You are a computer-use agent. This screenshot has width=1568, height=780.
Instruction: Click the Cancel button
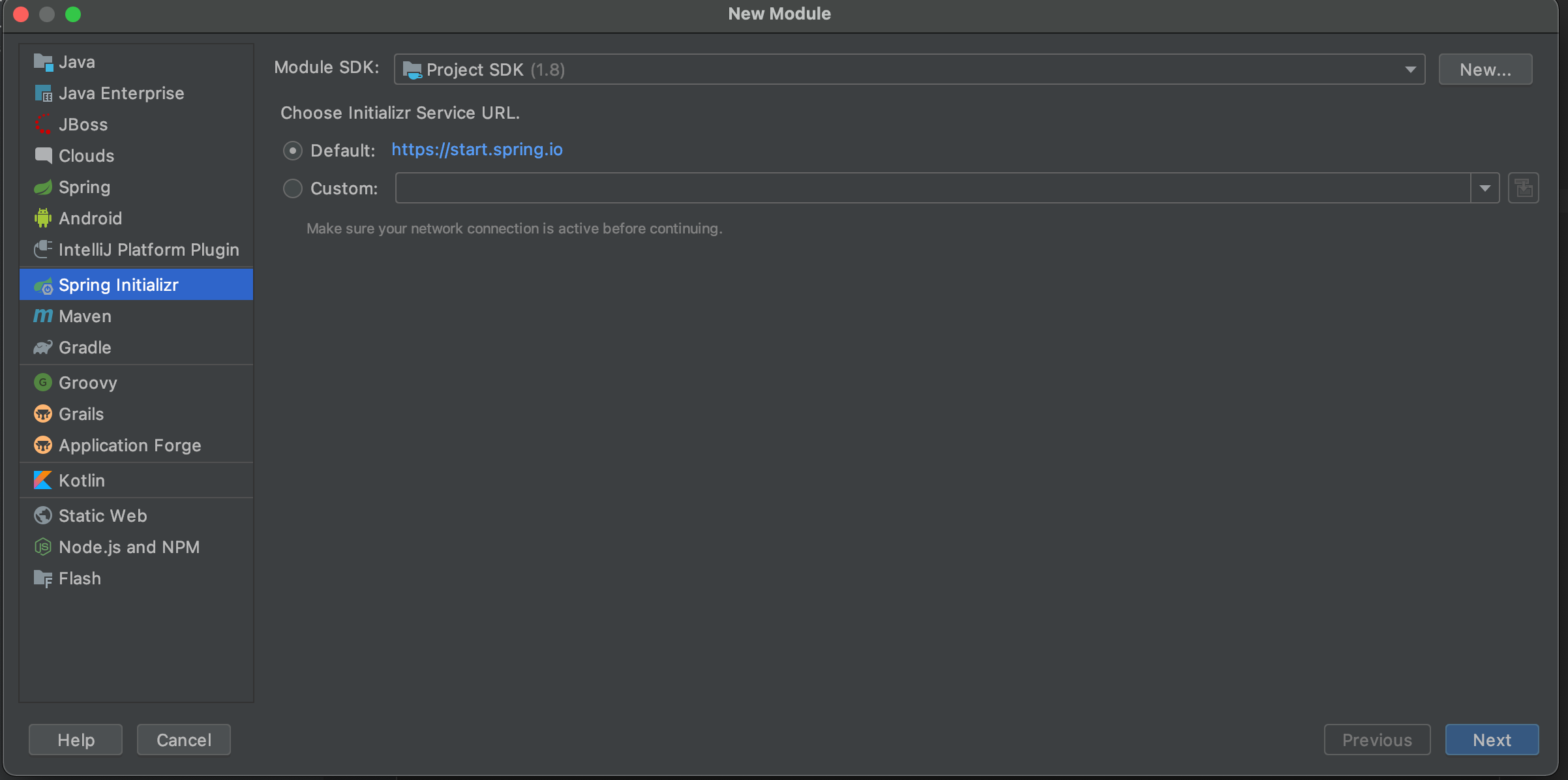pos(184,740)
